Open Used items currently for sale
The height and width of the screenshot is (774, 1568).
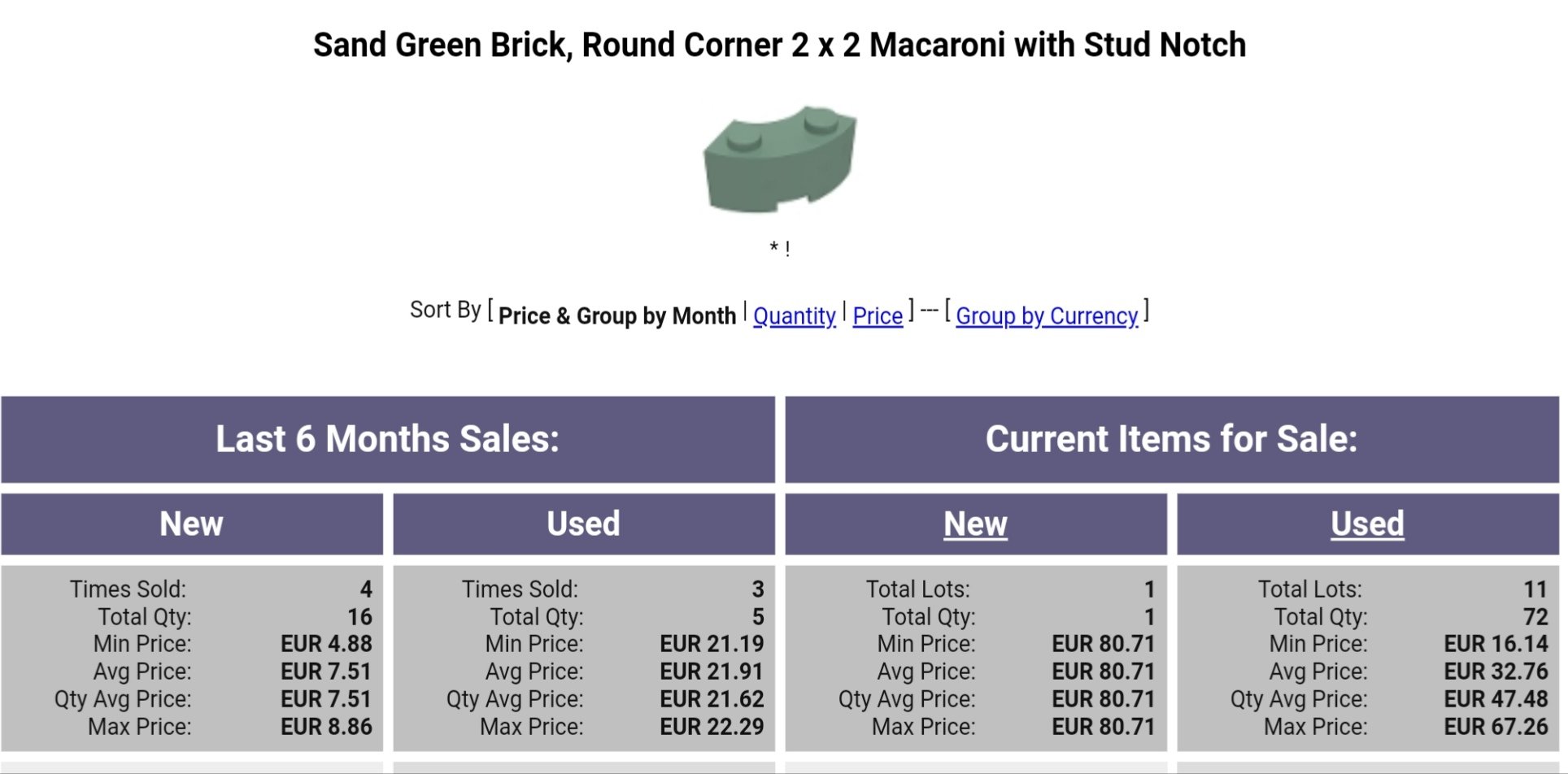click(1367, 524)
